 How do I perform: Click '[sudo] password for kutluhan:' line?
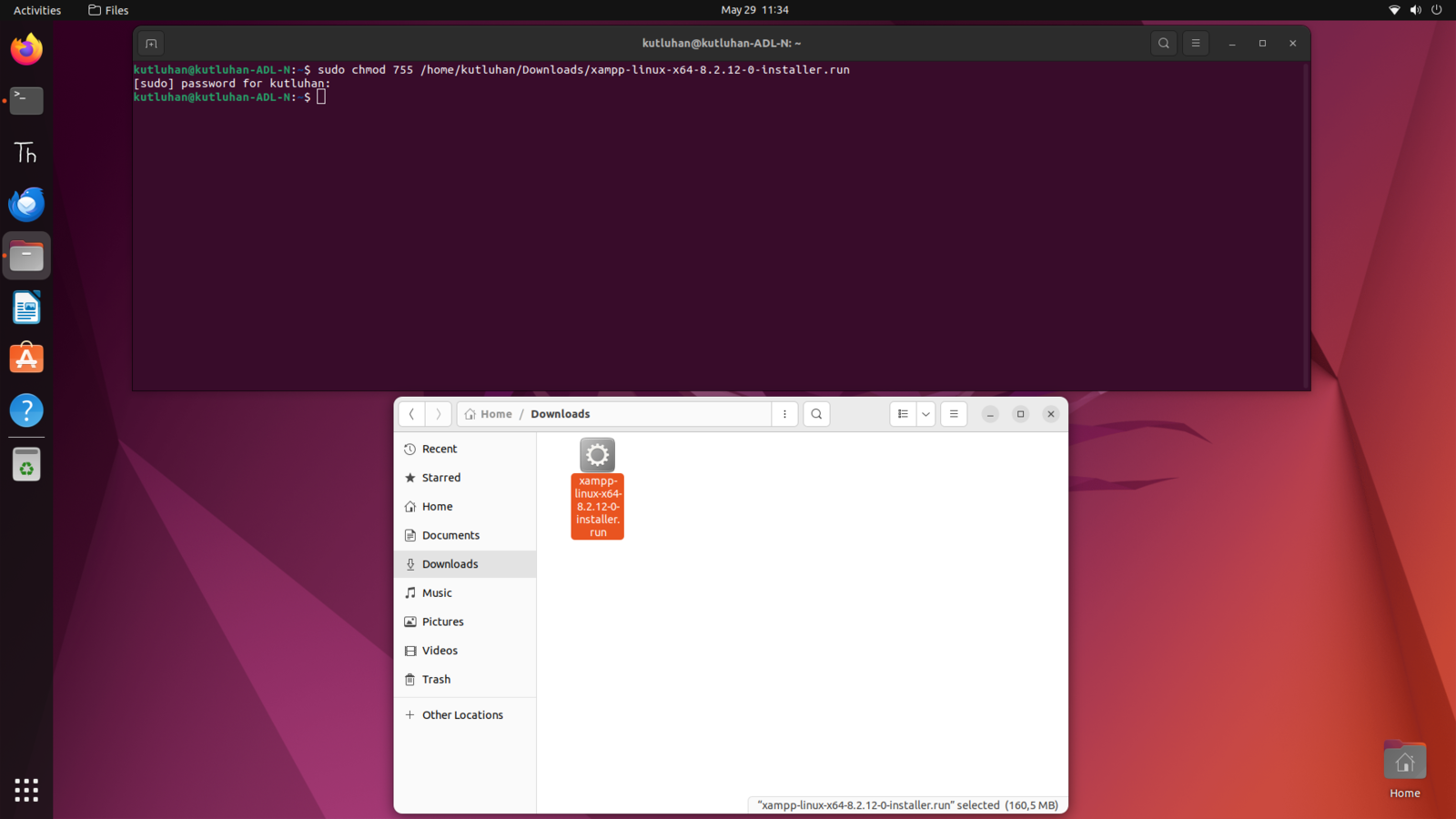[232, 84]
